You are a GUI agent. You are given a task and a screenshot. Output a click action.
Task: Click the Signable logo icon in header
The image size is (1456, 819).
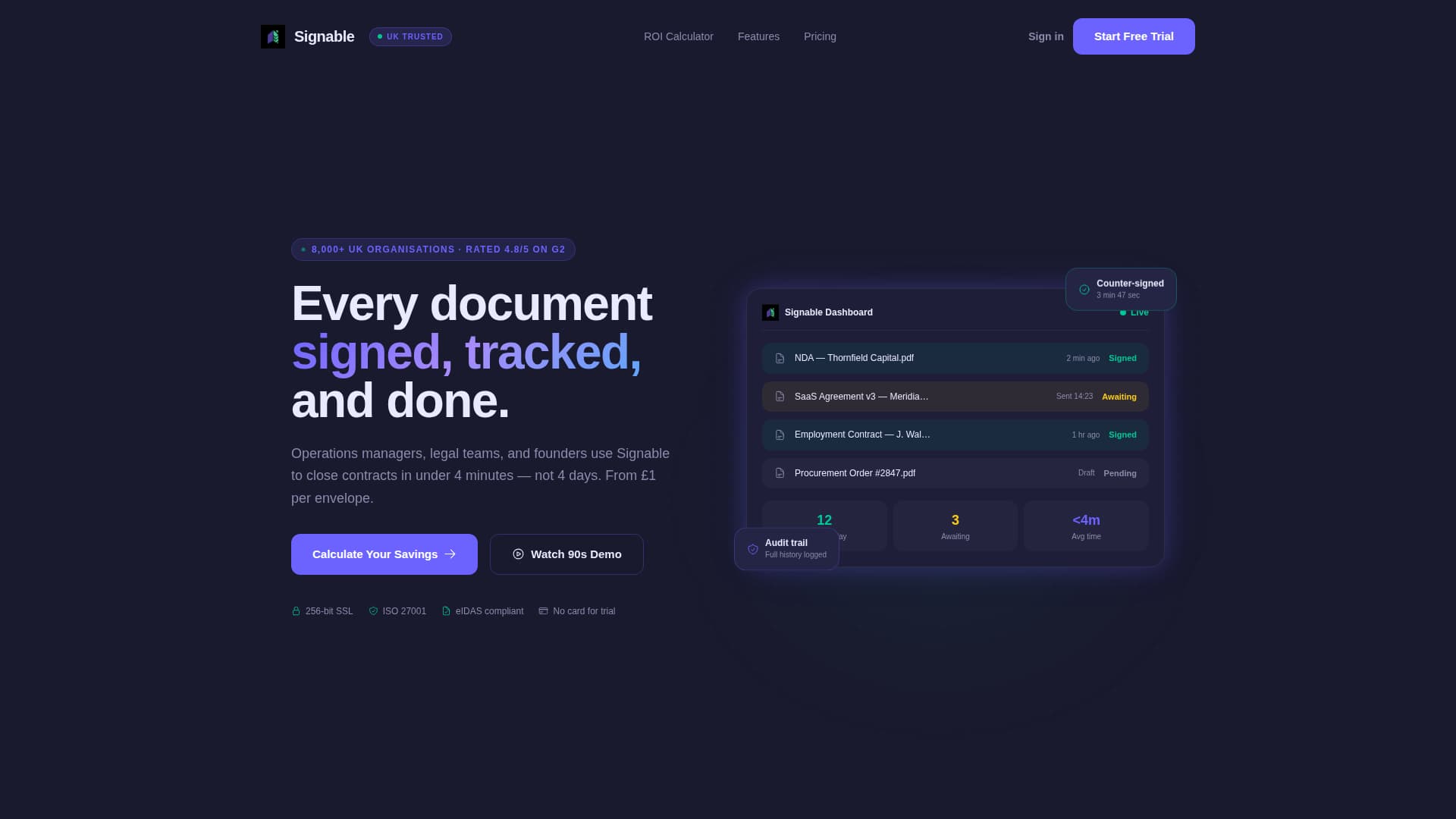pyautogui.click(x=273, y=36)
